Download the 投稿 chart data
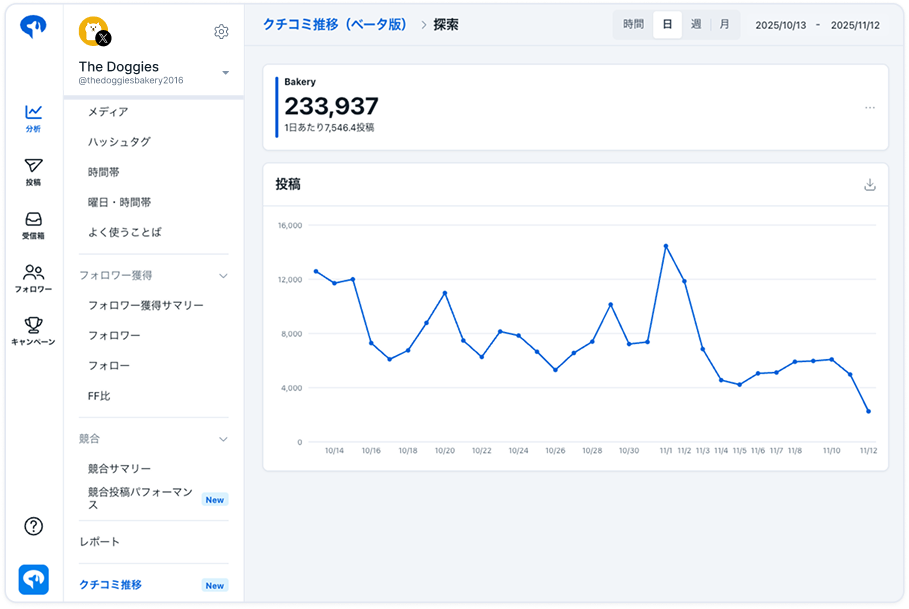This screenshot has height=609, width=909. coord(869,185)
